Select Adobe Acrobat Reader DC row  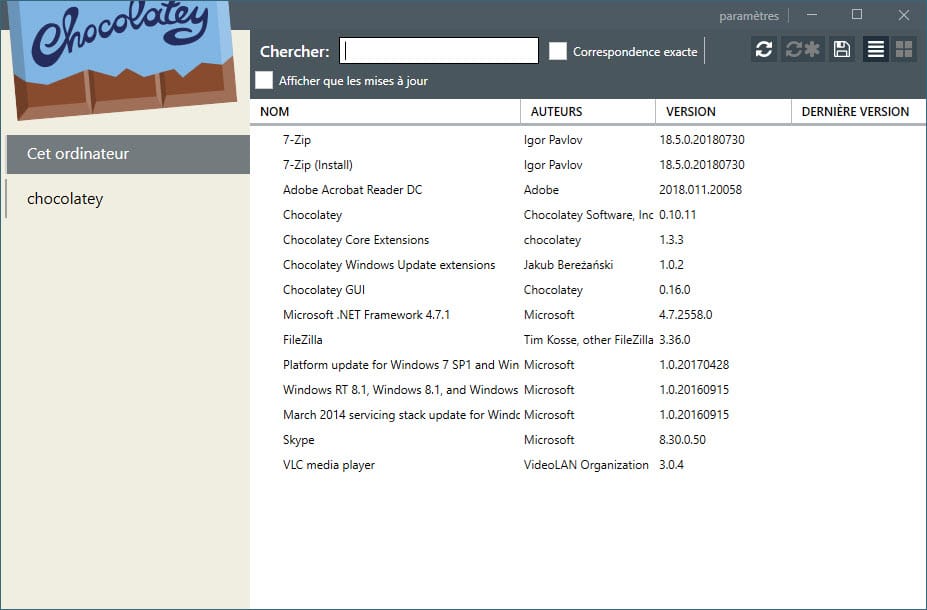pos(588,190)
